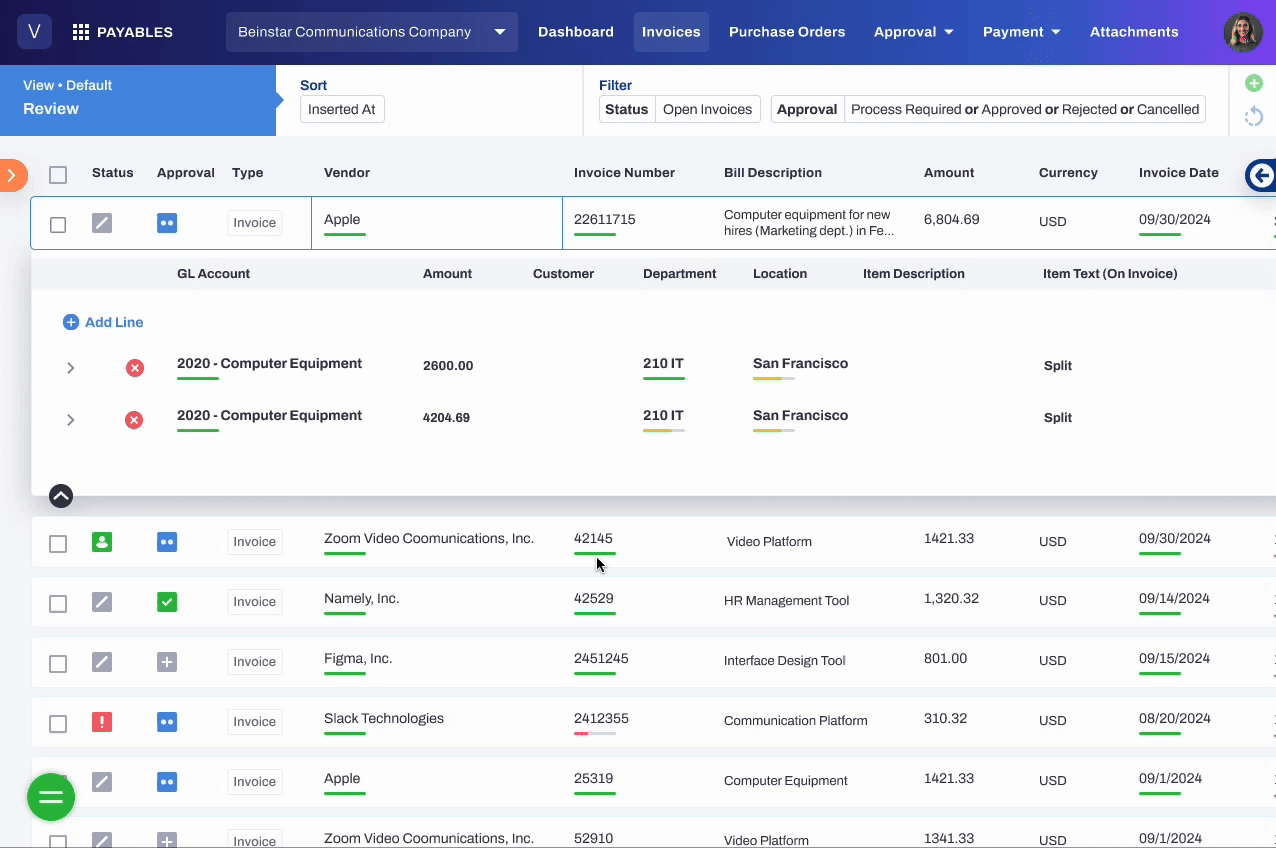Remove the 4204.69 split line
This screenshot has width=1276, height=848.
tap(134, 420)
